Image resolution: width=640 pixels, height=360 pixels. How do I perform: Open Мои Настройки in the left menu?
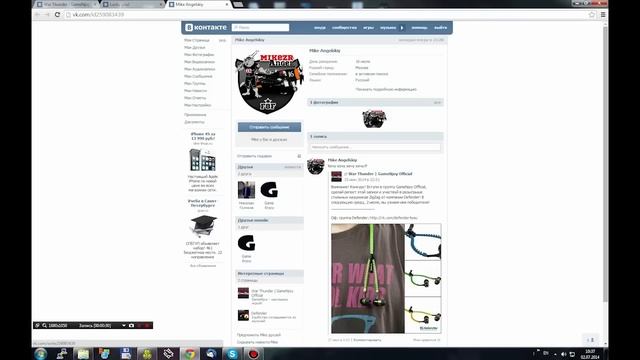tap(198, 105)
